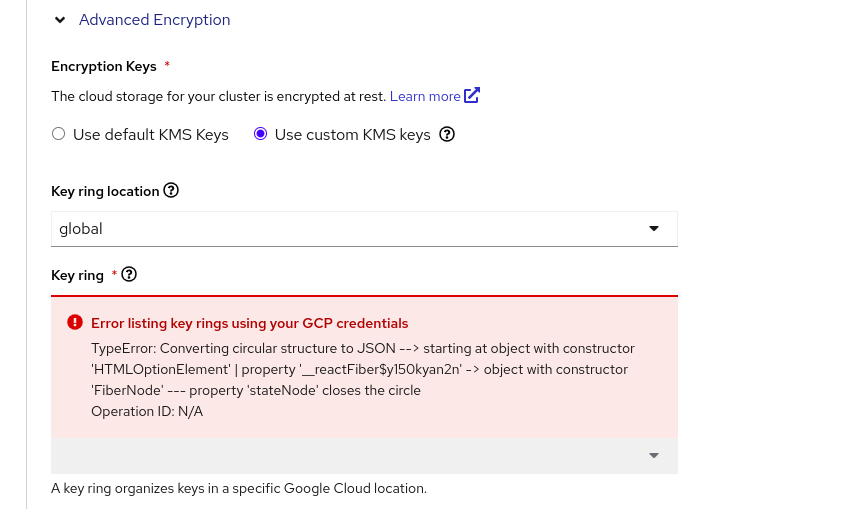
Task: Click the external link icon beside Learn more
Action: [x=472, y=96]
